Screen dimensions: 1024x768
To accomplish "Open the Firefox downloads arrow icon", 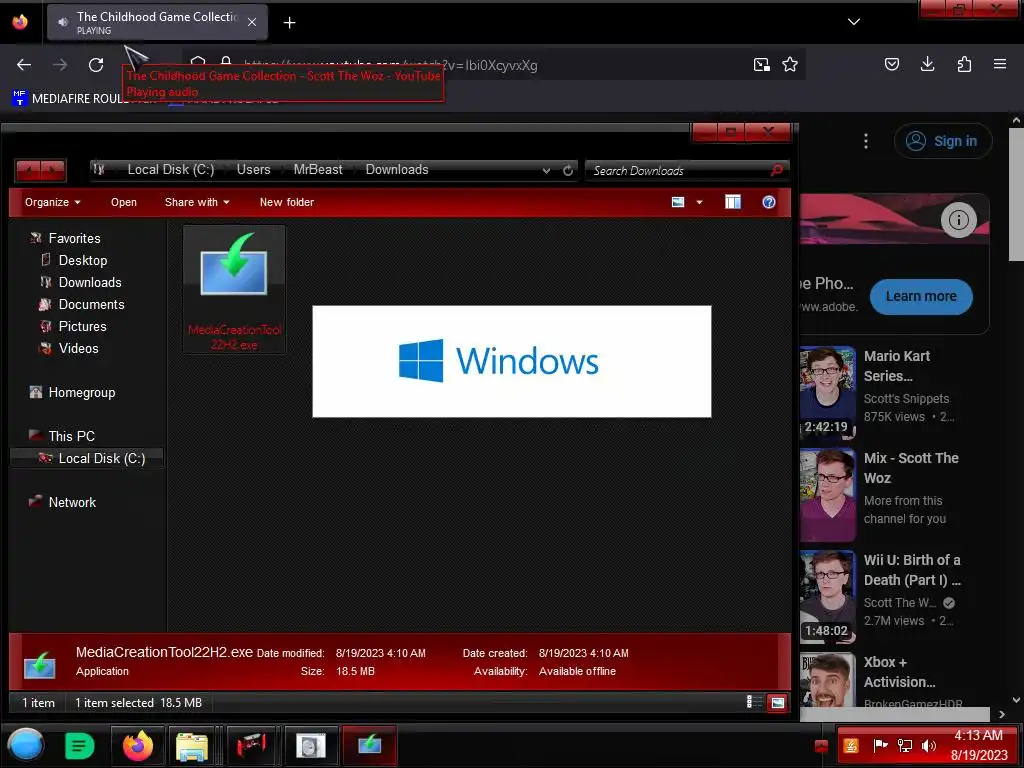I will (927, 64).
